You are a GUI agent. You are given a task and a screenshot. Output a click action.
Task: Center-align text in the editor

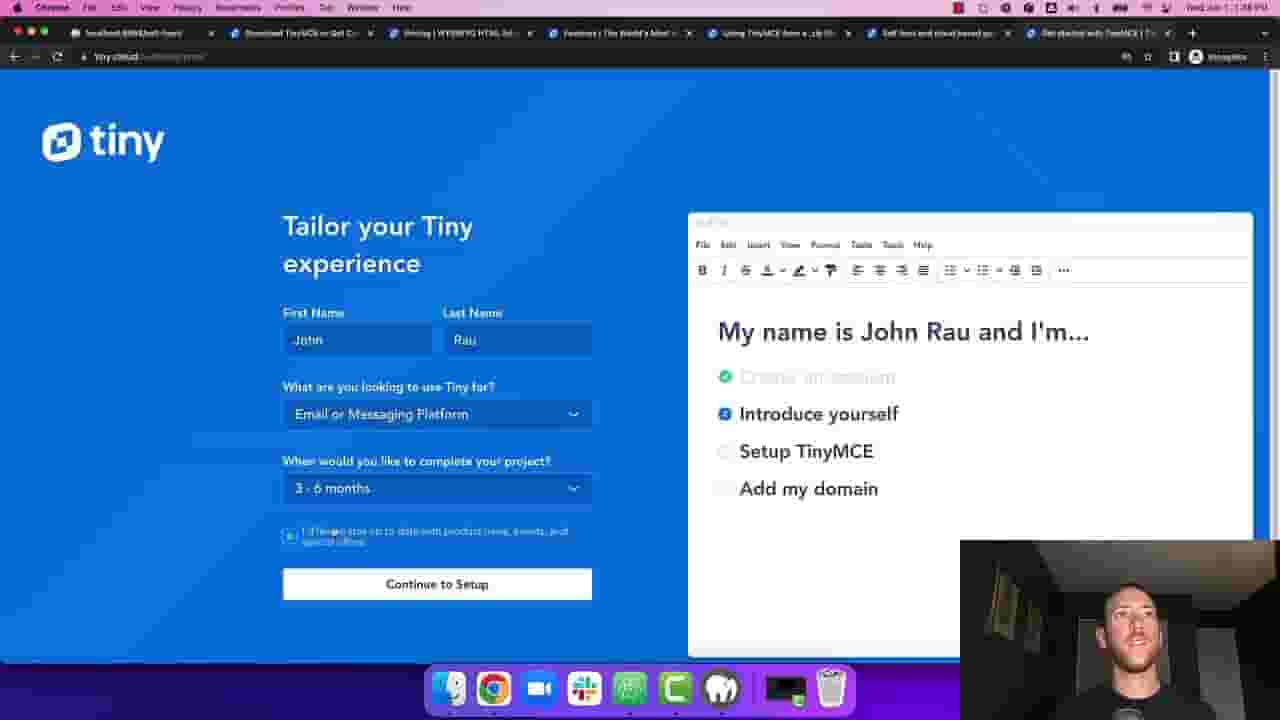[x=879, y=270]
